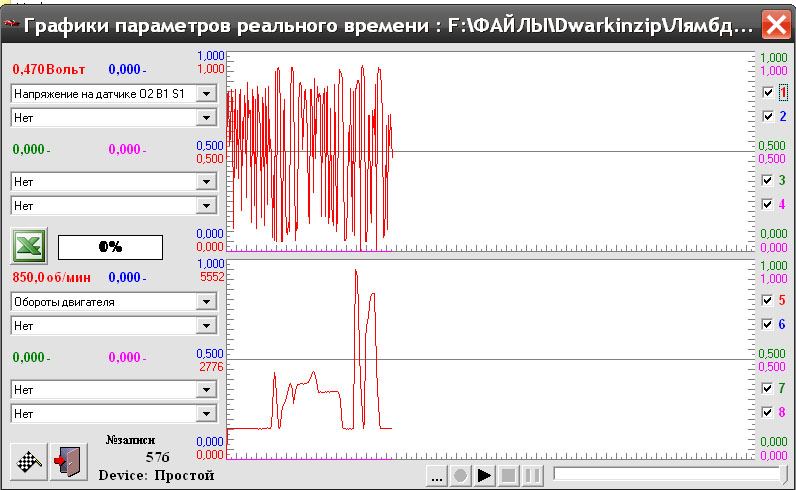
Task: Toggle channel 6 graph checkbox
Action: tap(768, 324)
